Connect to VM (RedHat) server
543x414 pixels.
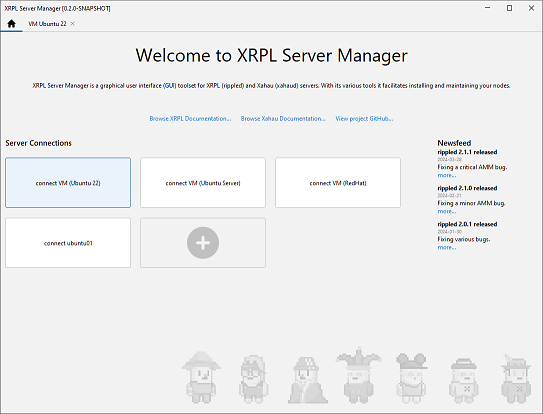[338, 183]
